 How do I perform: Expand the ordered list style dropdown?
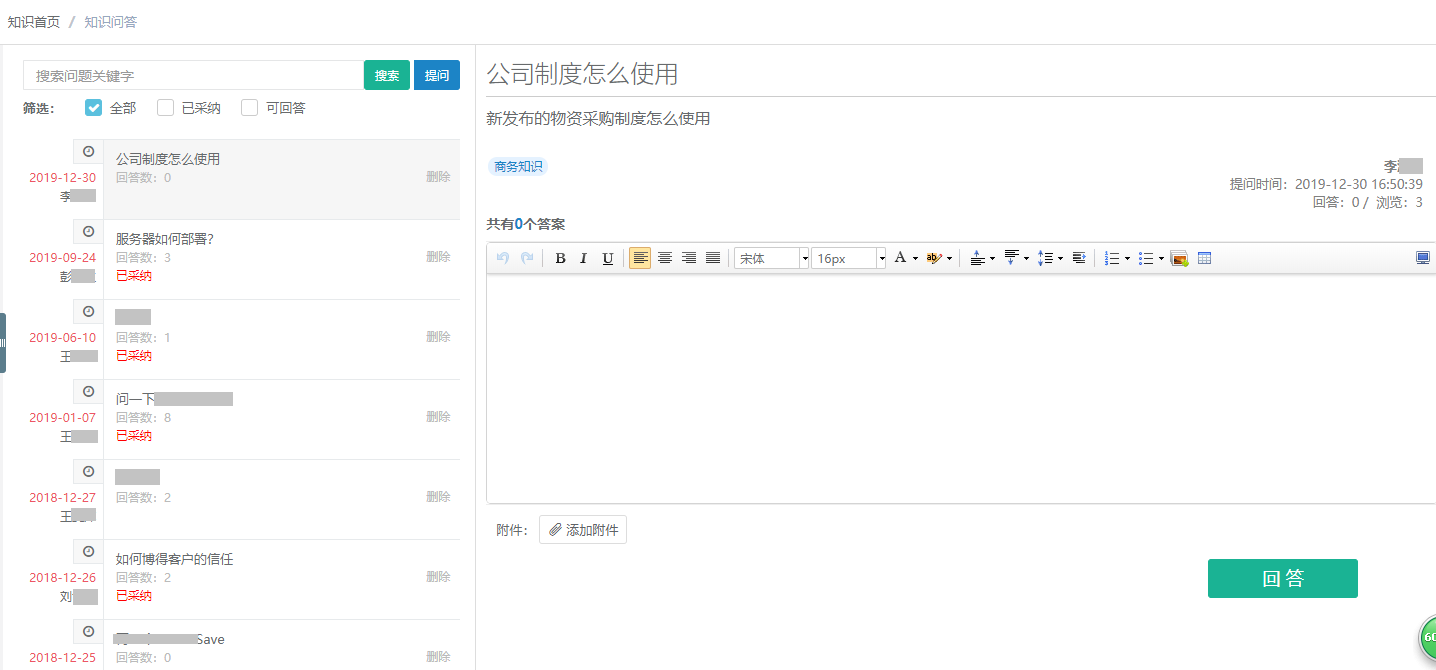point(1127,258)
